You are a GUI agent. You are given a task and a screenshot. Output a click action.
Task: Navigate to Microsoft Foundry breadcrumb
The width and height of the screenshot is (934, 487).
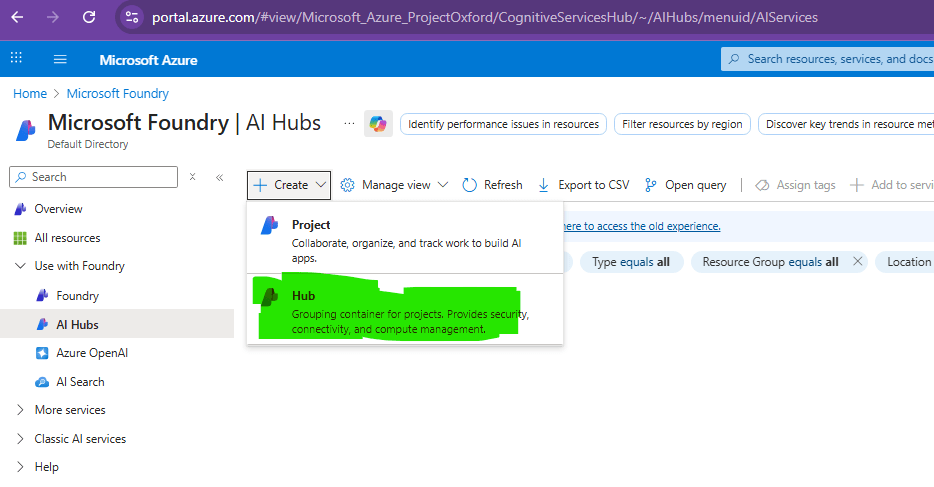[117, 93]
